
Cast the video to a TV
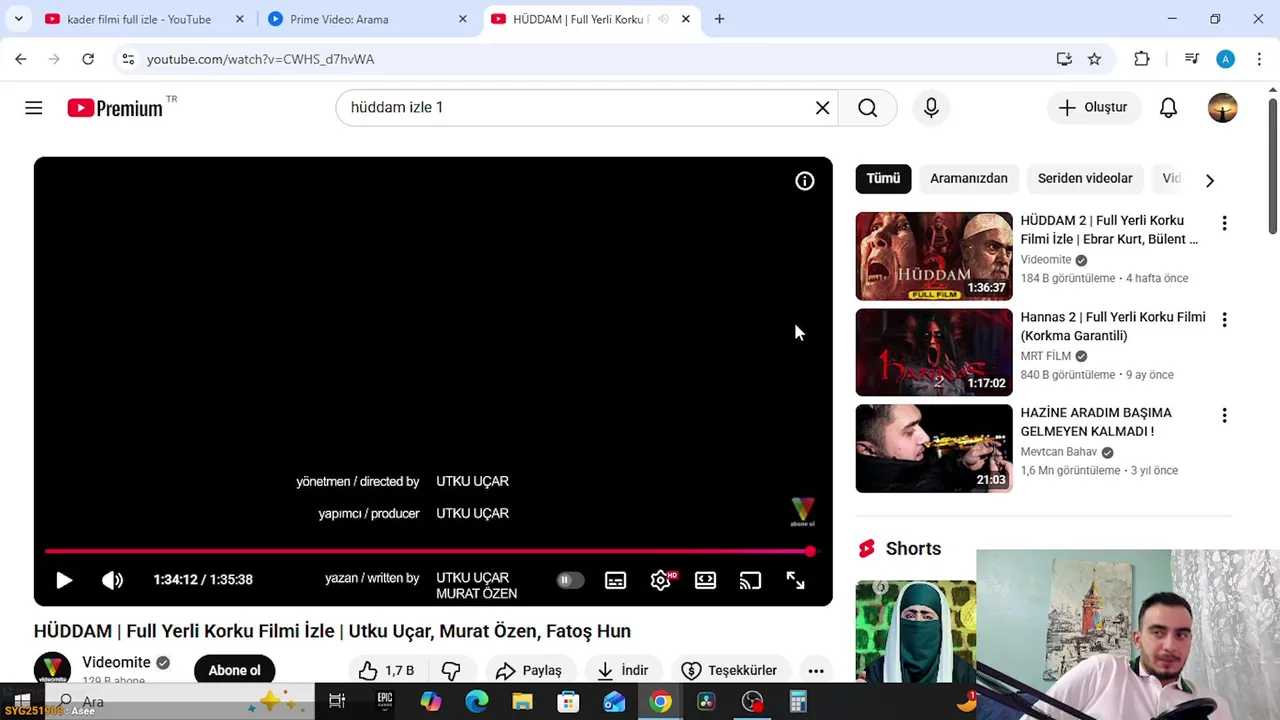click(750, 580)
